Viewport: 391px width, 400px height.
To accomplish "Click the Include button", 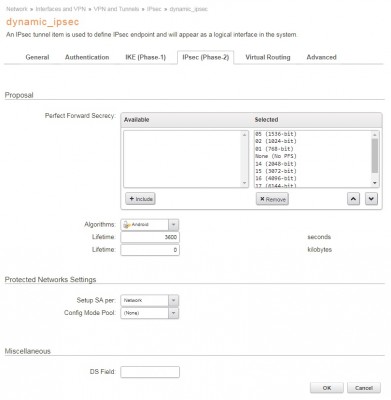I will [140, 199].
